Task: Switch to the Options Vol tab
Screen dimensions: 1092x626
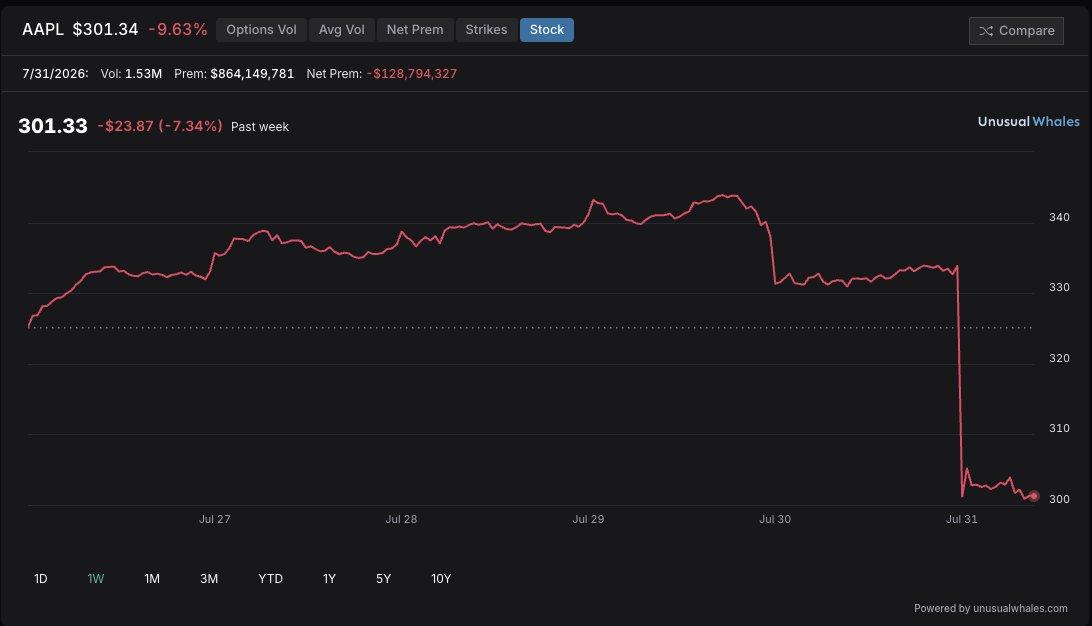Action: [x=261, y=30]
